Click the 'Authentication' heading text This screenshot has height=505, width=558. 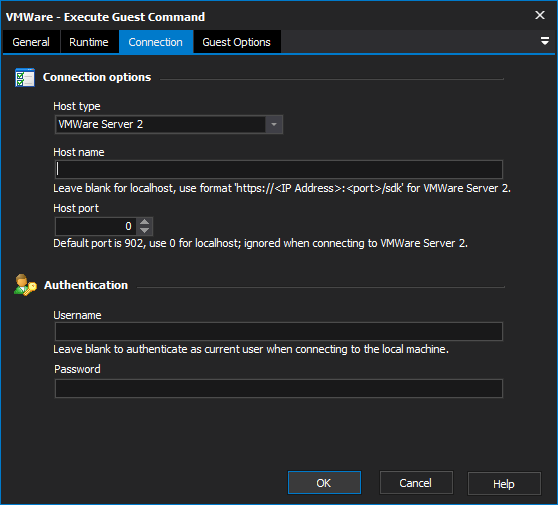[86, 285]
